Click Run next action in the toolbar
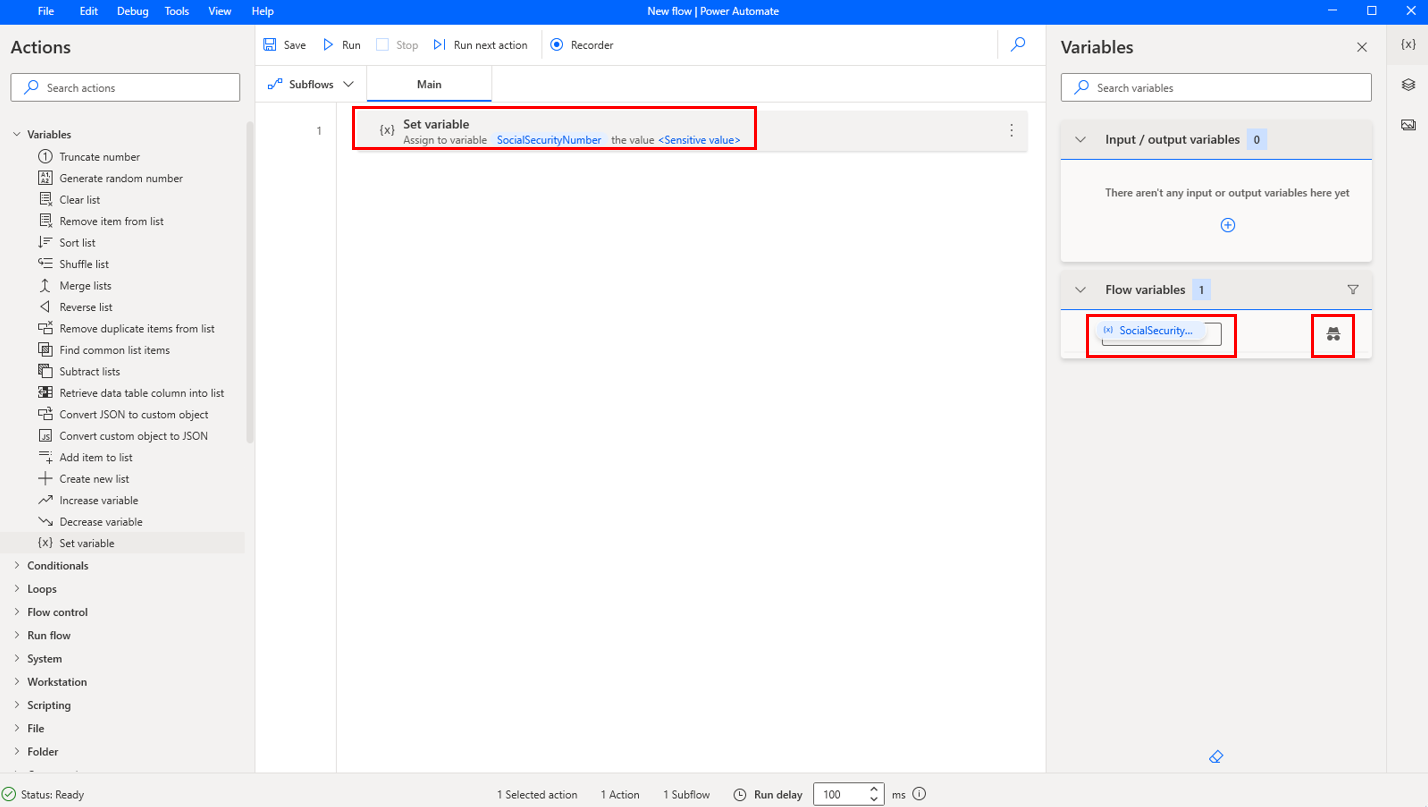This screenshot has width=1428, height=807. click(481, 44)
